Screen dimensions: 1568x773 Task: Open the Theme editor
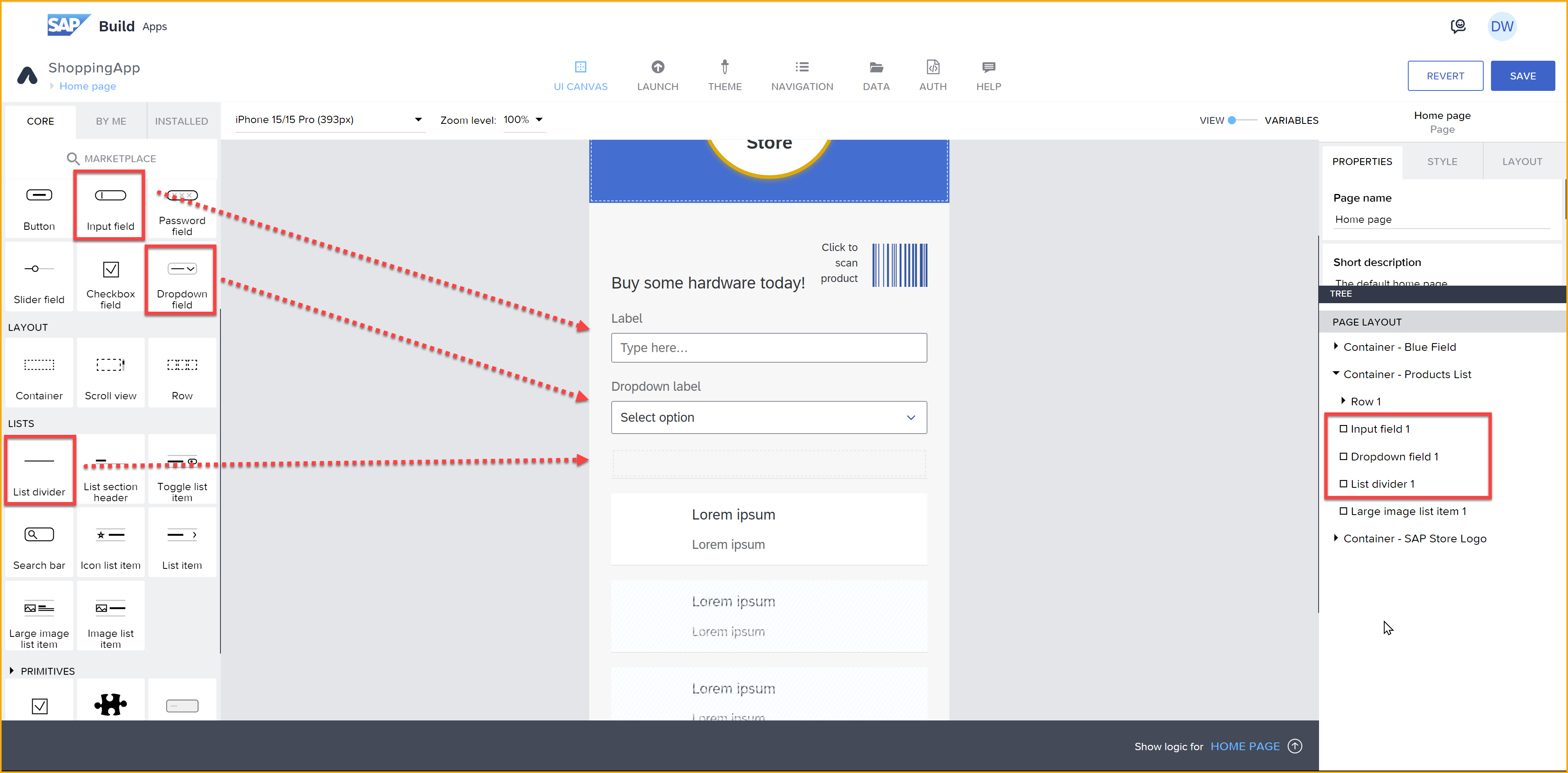tap(725, 76)
